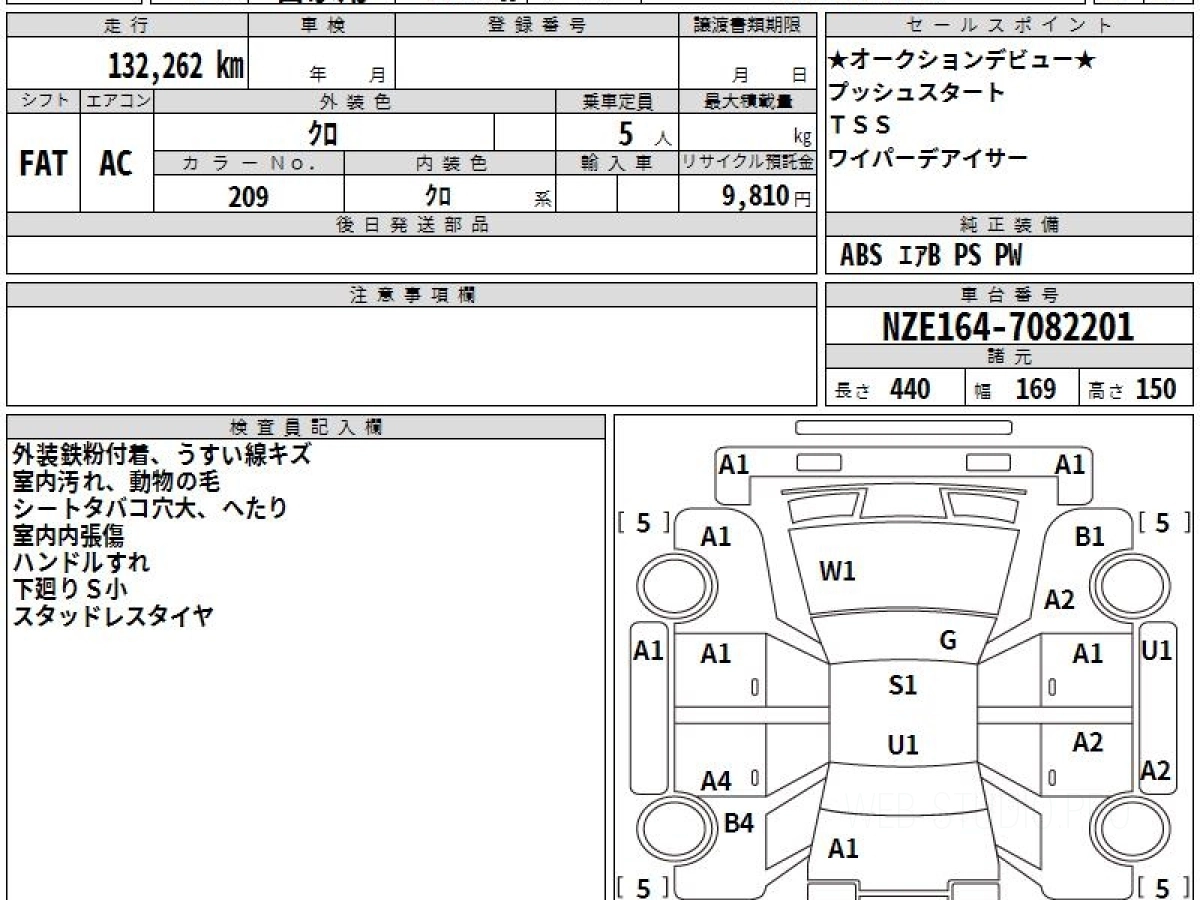
Task: Click the U1 mark on the roof
Action: coord(903,745)
